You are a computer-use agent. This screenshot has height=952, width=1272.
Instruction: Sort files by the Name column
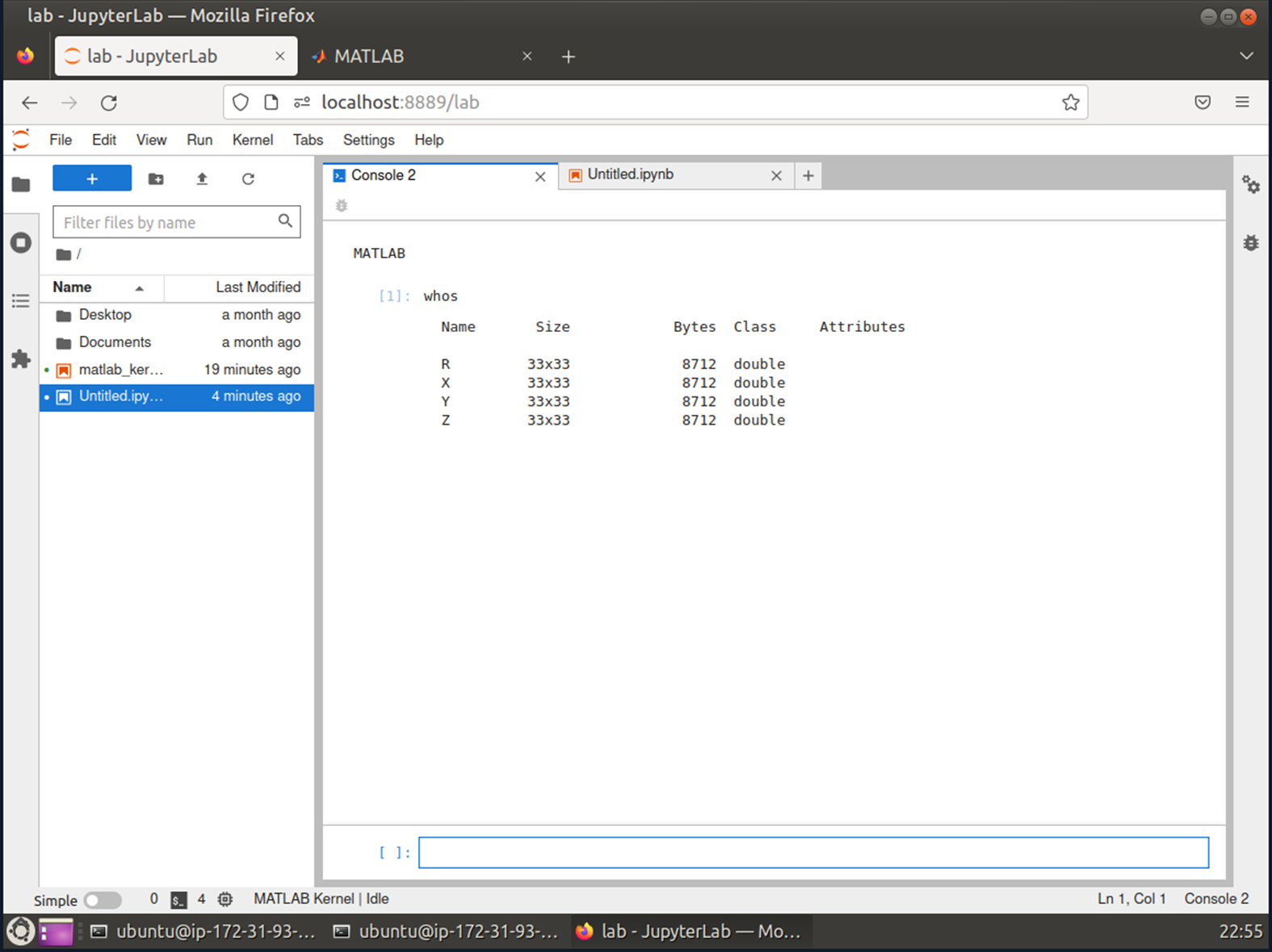pos(73,287)
